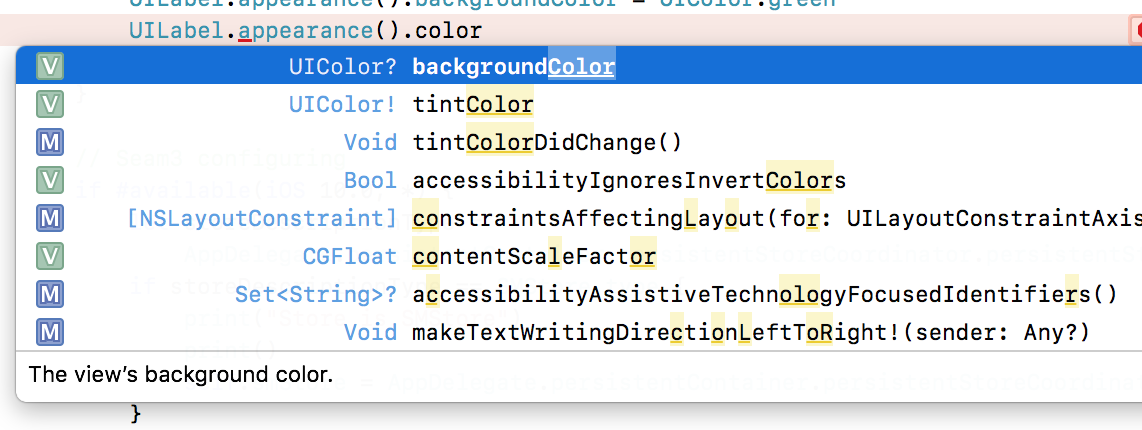Click the V icon beside contentScaleFactor

50,257
